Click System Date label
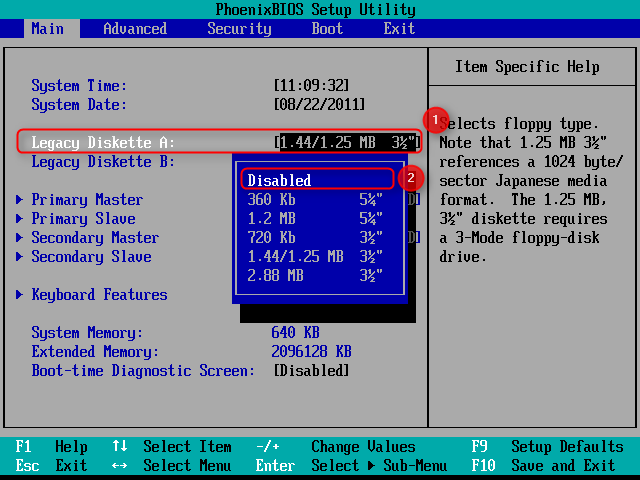This screenshot has height=480, width=640. [79, 104]
